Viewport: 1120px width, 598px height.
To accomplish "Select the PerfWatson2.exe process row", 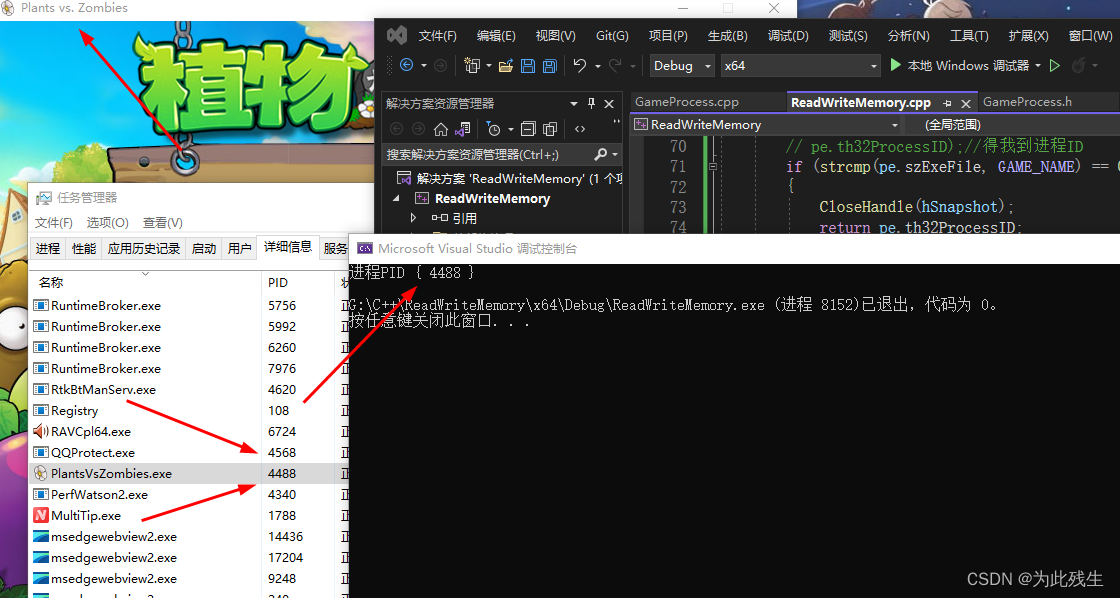I will 189,494.
